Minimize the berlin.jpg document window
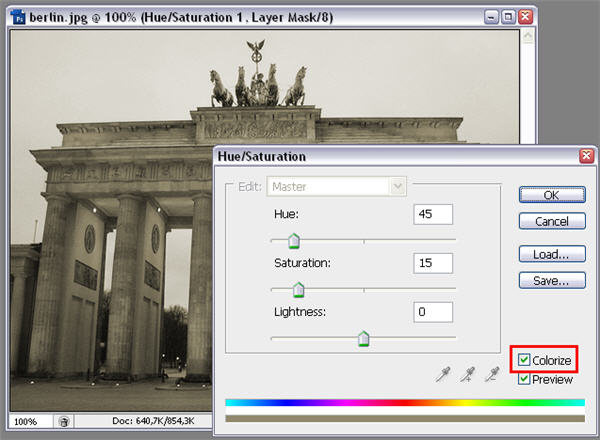This screenshot has width=600, height=440. 490,17
